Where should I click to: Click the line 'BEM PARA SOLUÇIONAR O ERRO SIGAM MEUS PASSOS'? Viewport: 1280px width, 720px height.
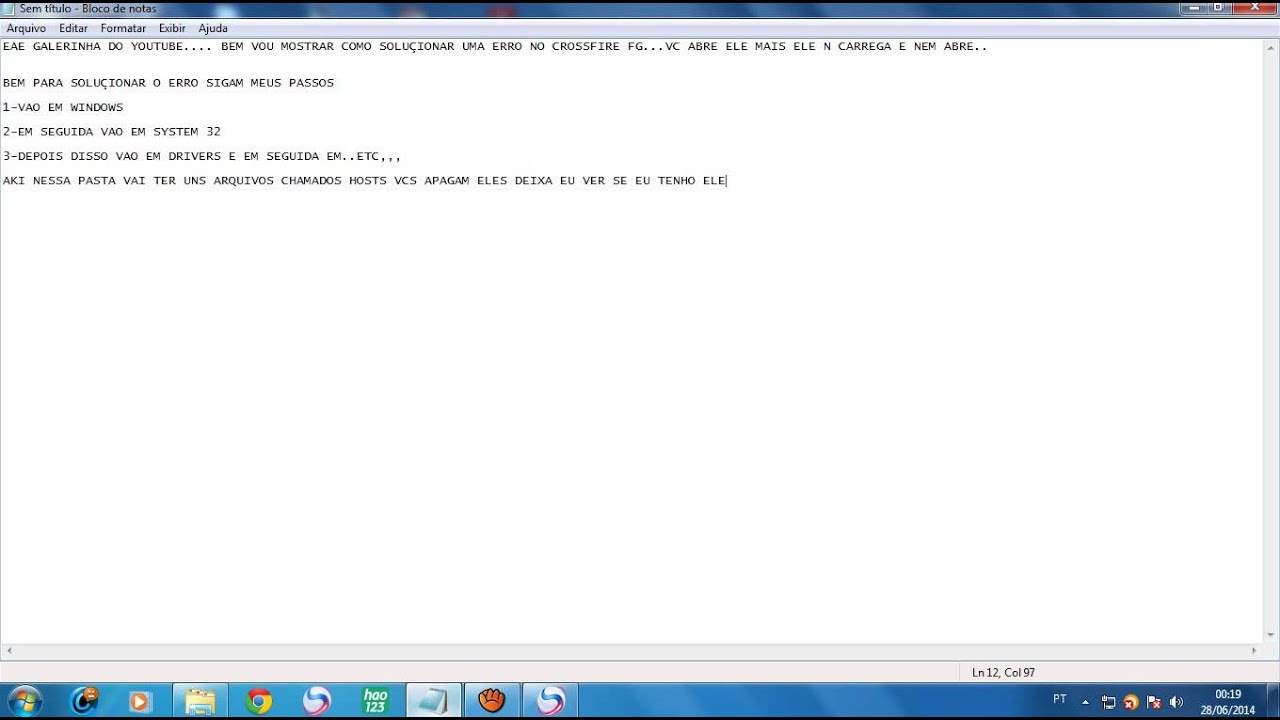tap(168, 83)
